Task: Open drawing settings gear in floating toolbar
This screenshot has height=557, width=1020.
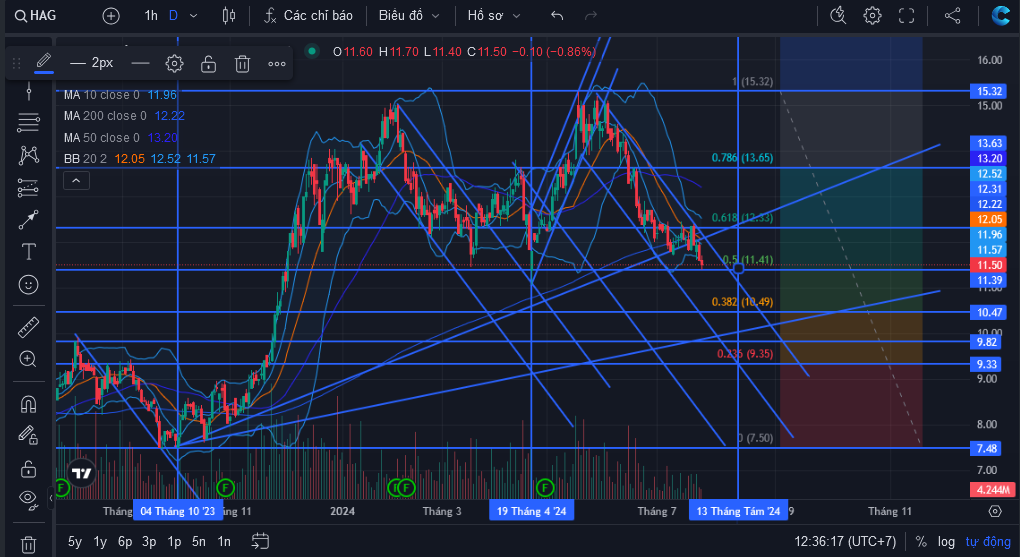Action: click(174, 63)
